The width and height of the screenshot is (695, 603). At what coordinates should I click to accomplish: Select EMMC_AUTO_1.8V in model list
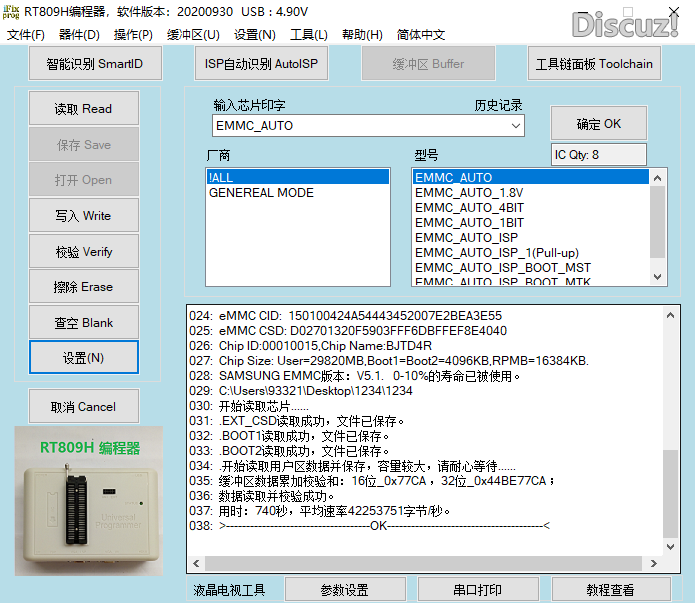pyautogui.click(x=469, y=193)
